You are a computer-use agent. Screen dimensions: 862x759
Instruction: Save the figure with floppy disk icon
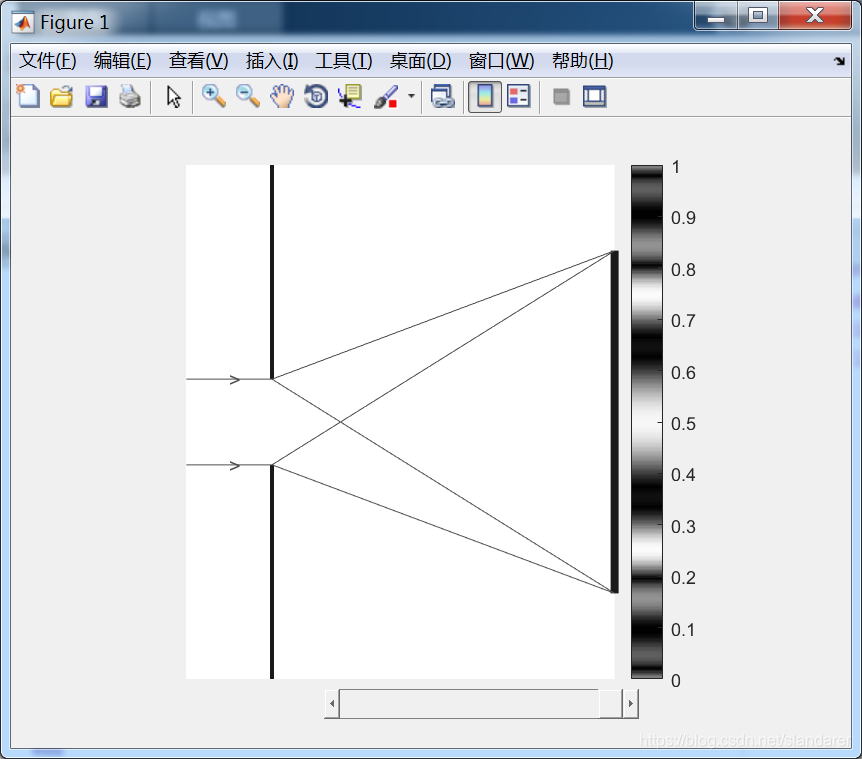96,96
